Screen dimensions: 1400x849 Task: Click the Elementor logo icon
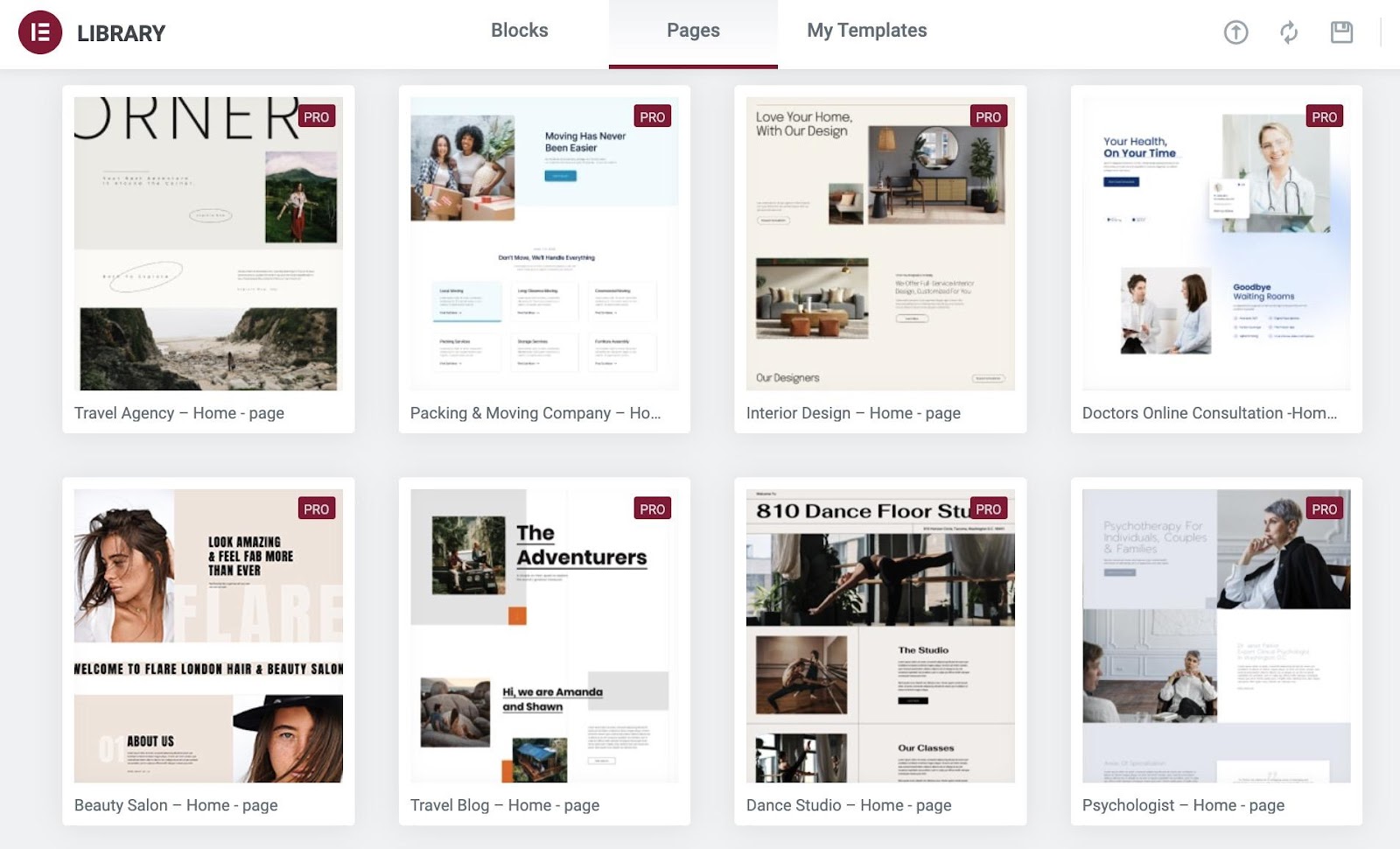coord(41,33)
